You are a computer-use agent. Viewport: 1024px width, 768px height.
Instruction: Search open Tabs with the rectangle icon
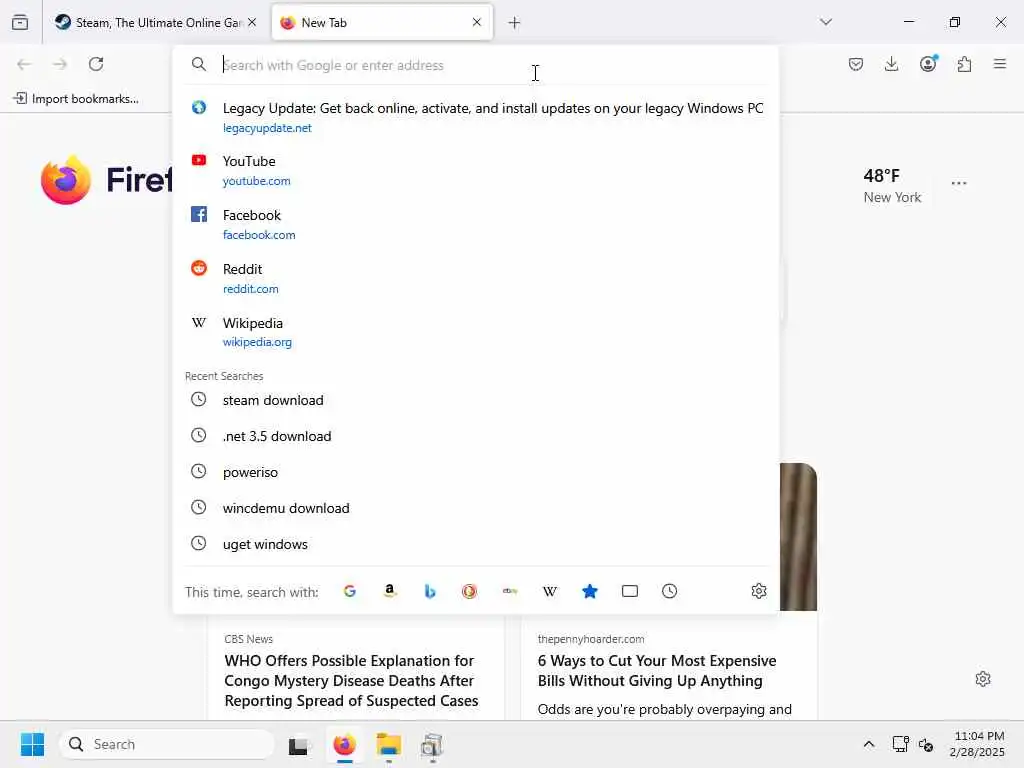tap(630, 591)
